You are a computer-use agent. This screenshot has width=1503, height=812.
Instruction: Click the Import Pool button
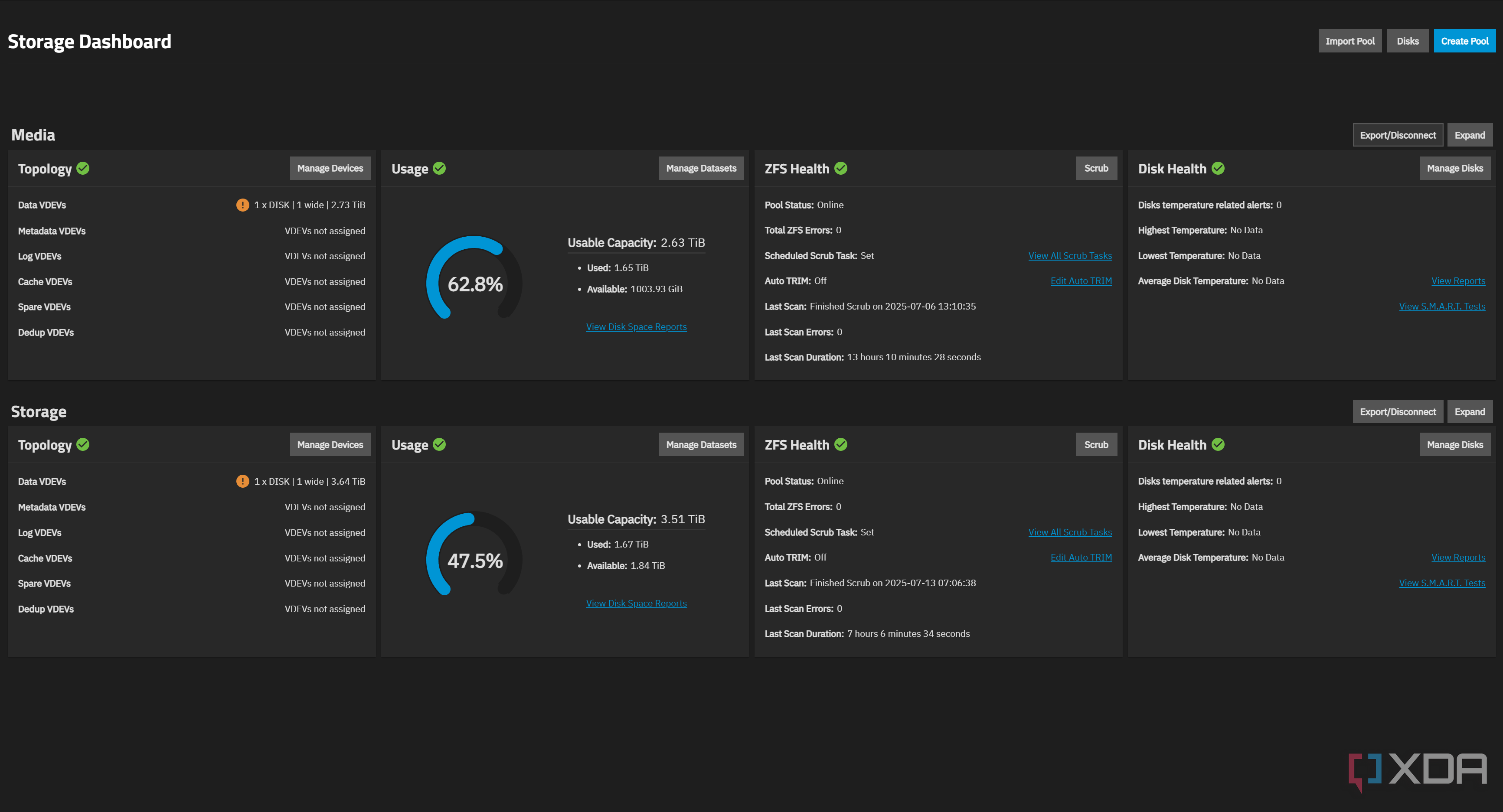tap(1349, 41)
